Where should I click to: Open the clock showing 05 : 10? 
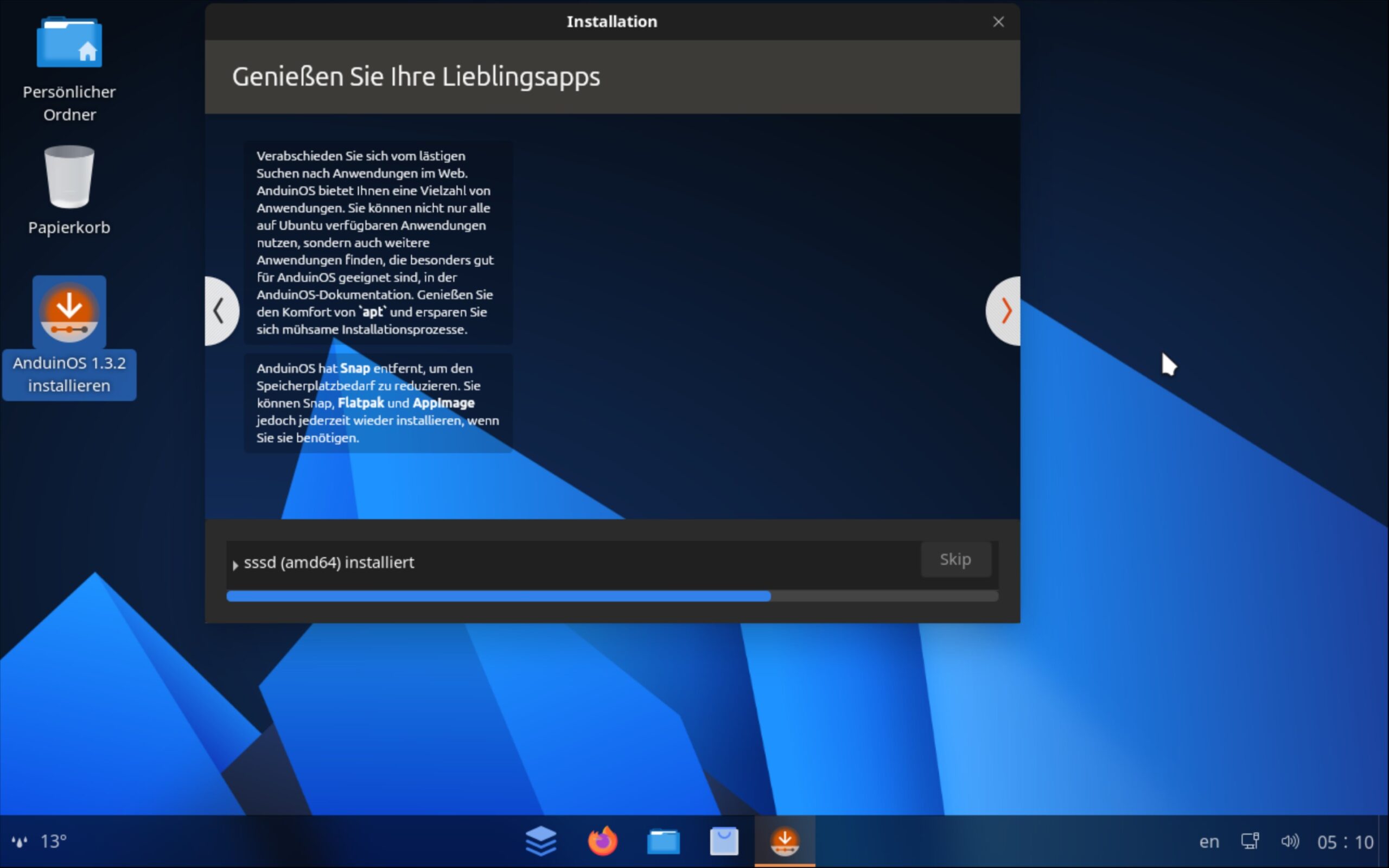1345,842
